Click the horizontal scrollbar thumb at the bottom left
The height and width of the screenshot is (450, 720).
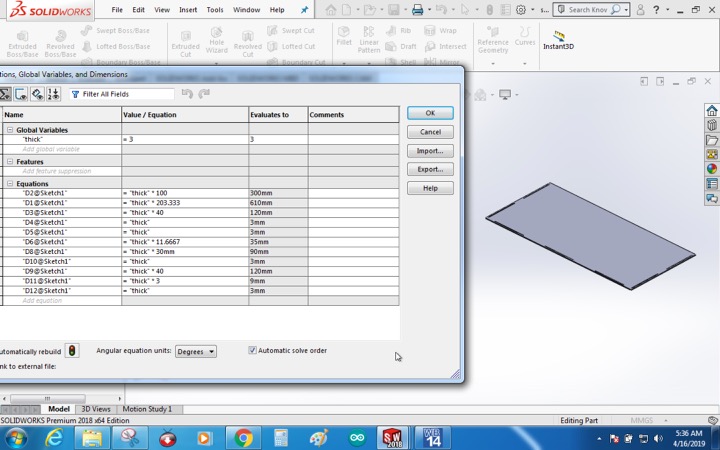tap(47, 399)
